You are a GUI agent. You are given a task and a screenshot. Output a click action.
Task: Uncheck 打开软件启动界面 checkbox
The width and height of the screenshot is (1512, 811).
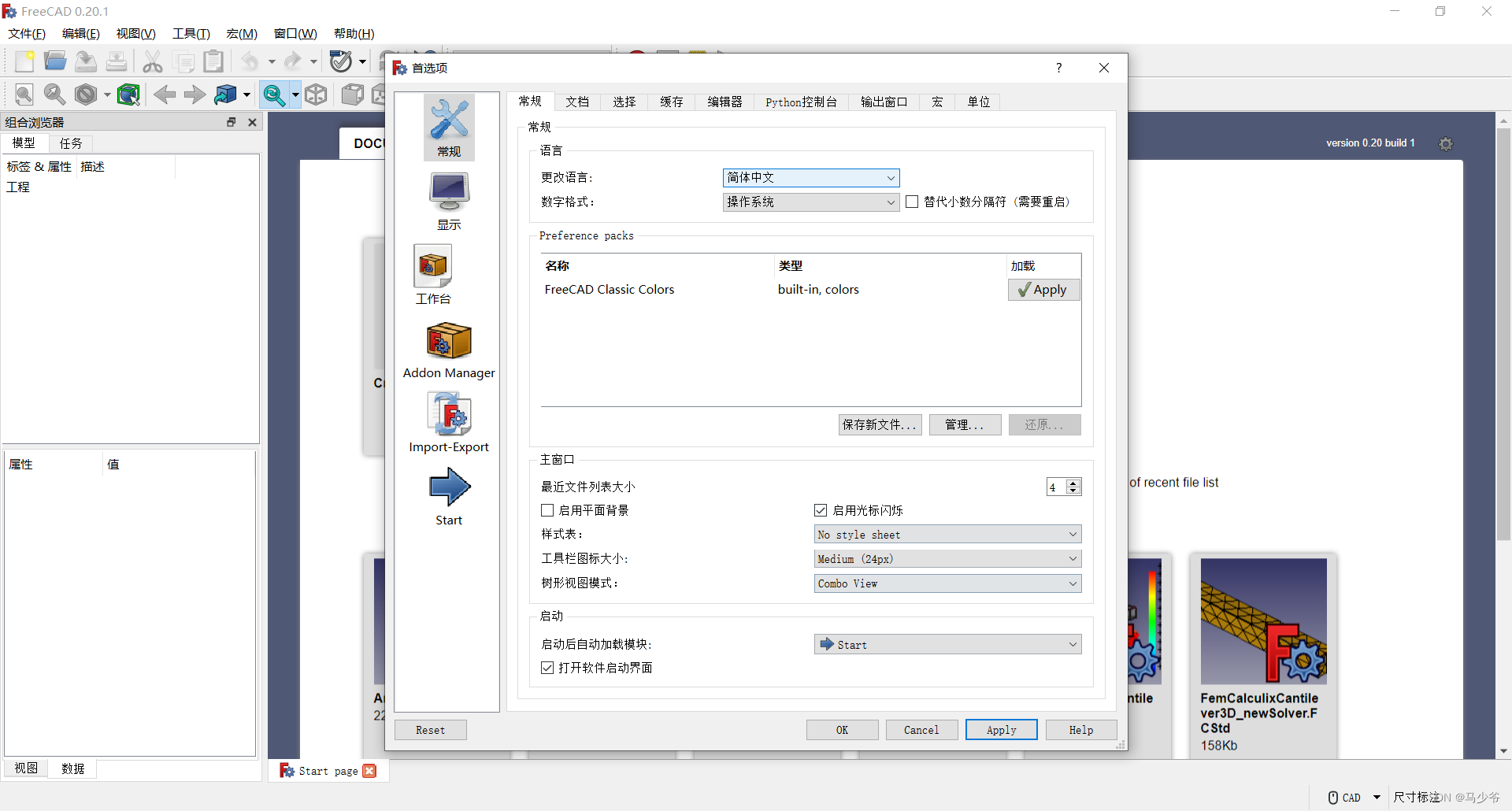[547, 668]
